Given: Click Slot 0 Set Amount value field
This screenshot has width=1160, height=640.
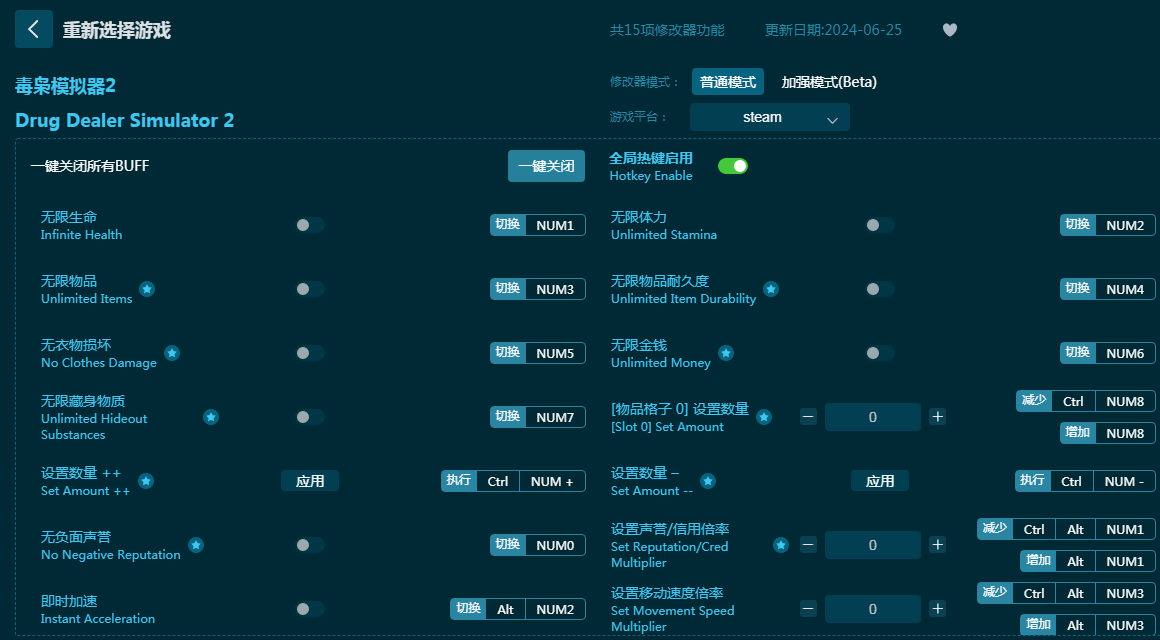Looking at the screenshot, I should click(873, 417).
